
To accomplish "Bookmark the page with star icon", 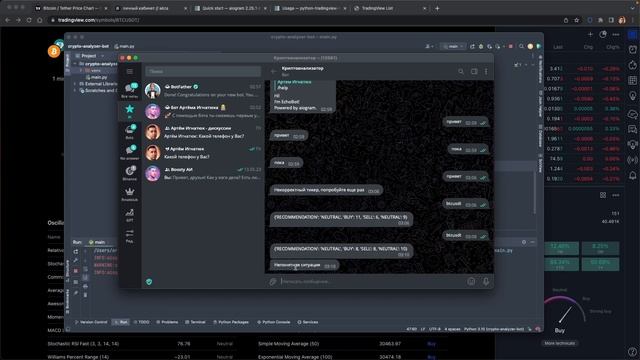I will click(x=576, y=20).
